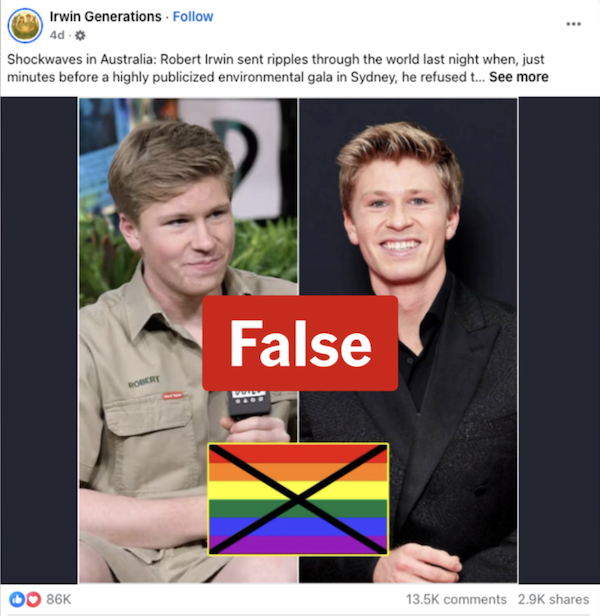Click the gear audience icon beside timestamp
The height and width of the screenshot is (616, 600).
click(x=80, y=36)
